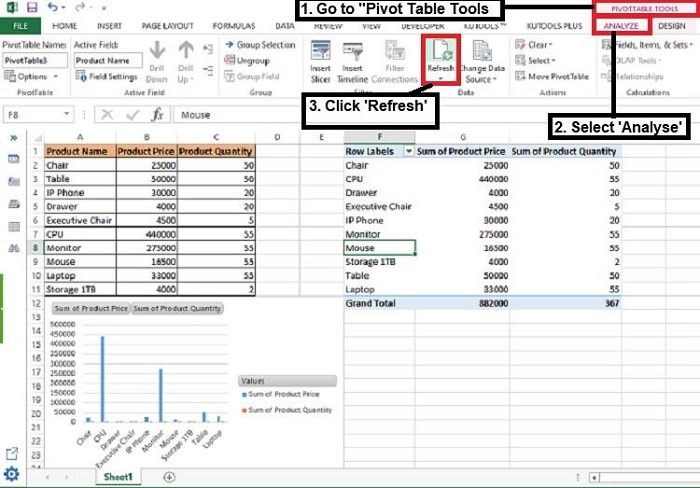Screen dimensions: 700x488
Task: Click the add new sheet plus icon
Action: pos(169,477)
